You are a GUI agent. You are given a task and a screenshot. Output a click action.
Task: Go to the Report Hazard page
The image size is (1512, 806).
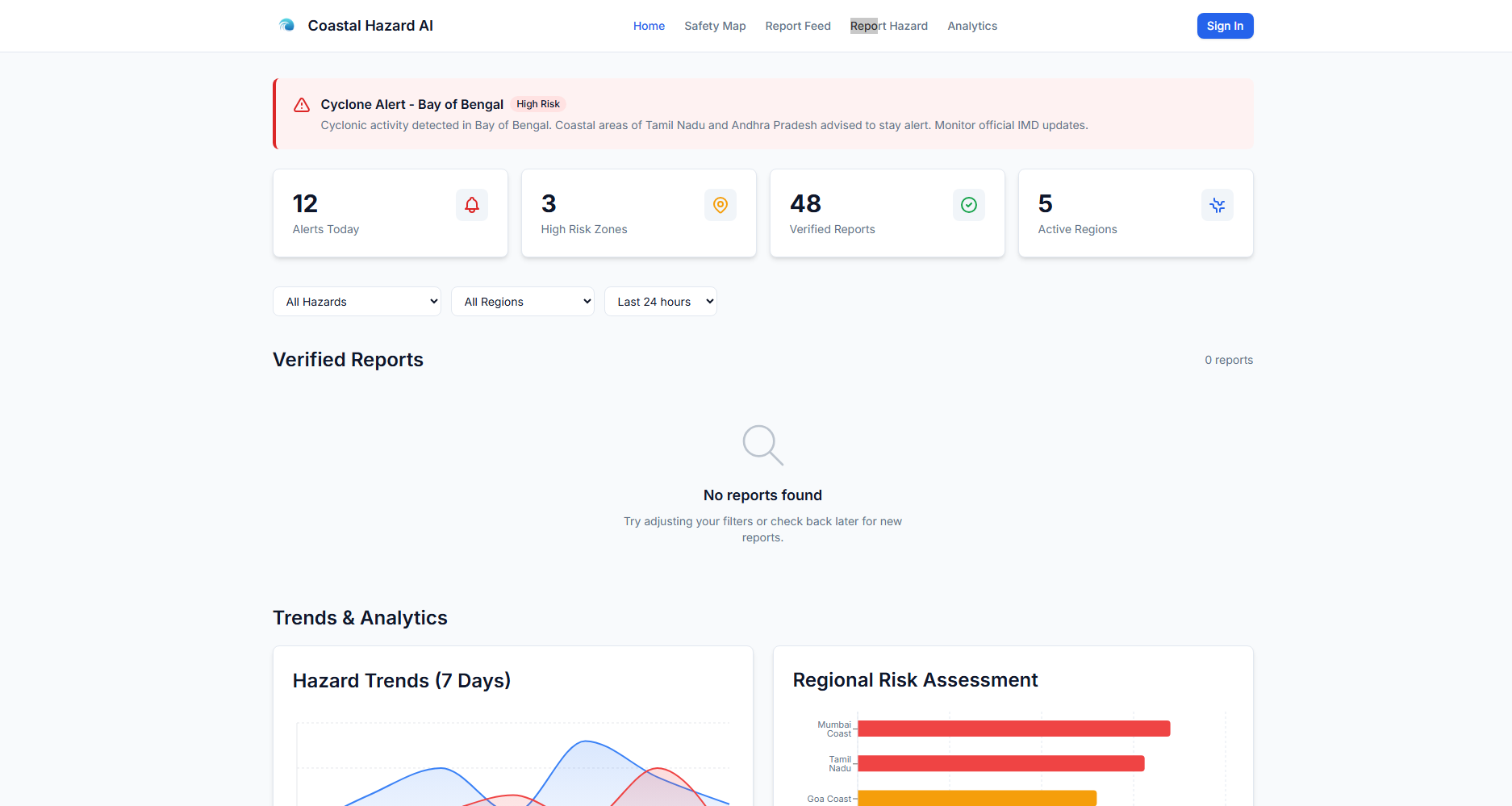tap(888, 25)
